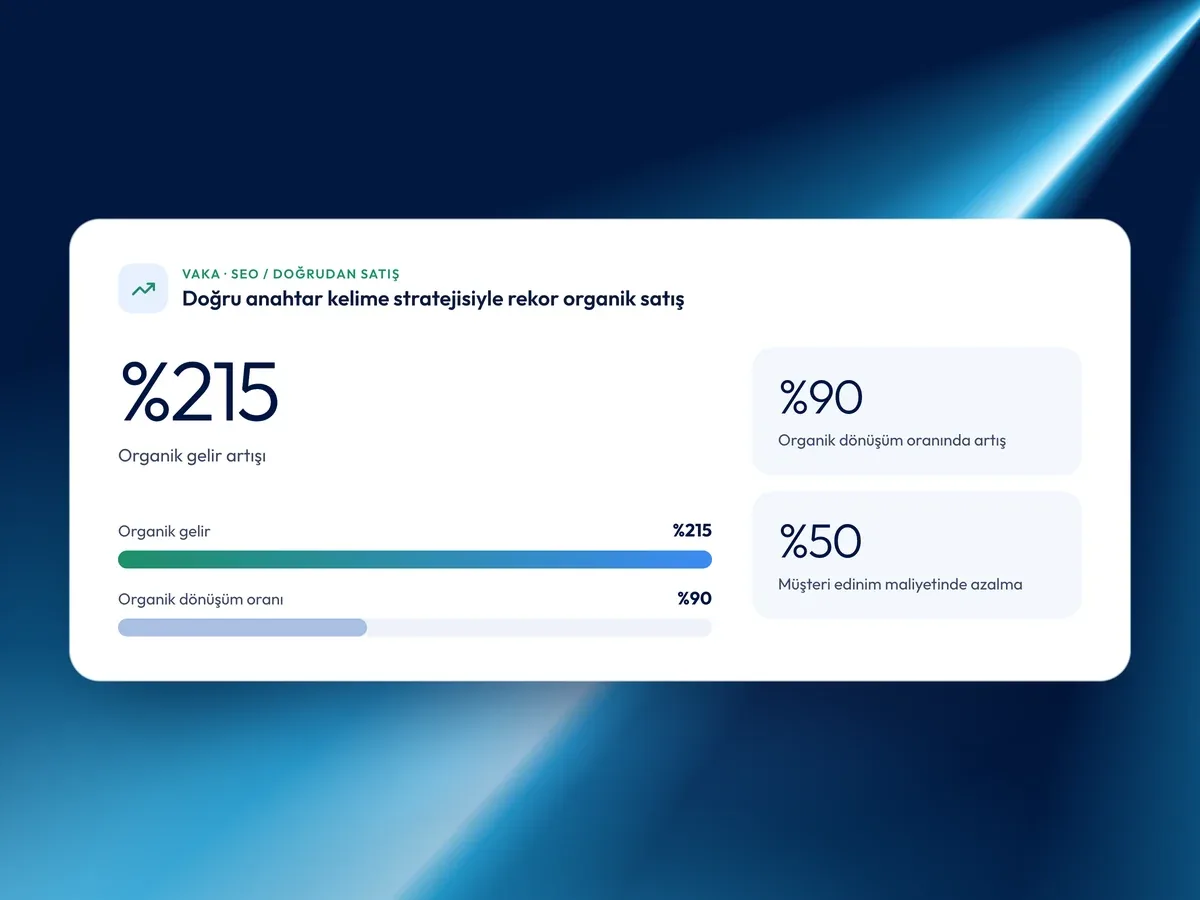Viewport: 1200px width, 900px height.
Task: Click the upward trend arrow icon
Action: click(143, 288)
